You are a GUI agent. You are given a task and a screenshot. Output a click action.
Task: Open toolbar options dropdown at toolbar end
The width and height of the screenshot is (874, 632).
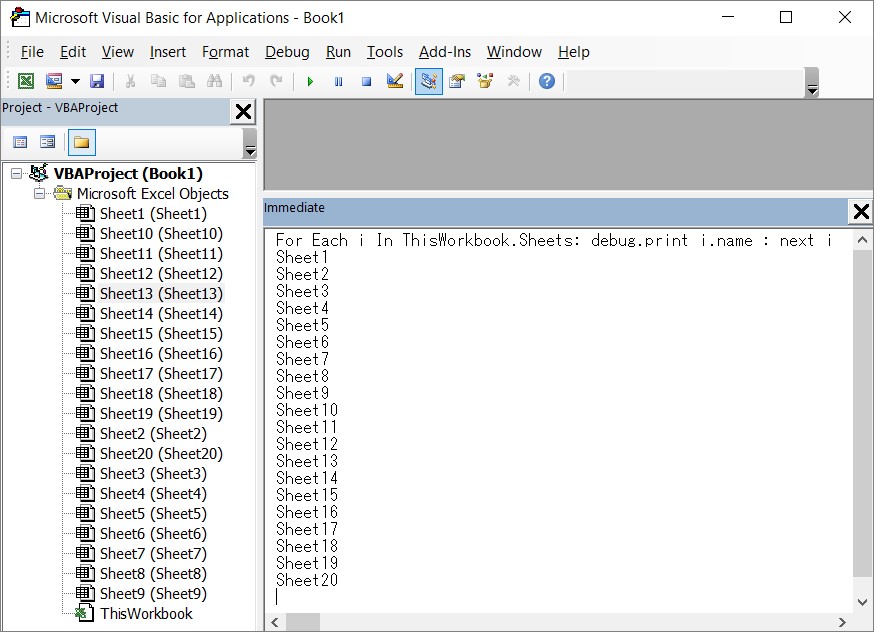[812, 82]
